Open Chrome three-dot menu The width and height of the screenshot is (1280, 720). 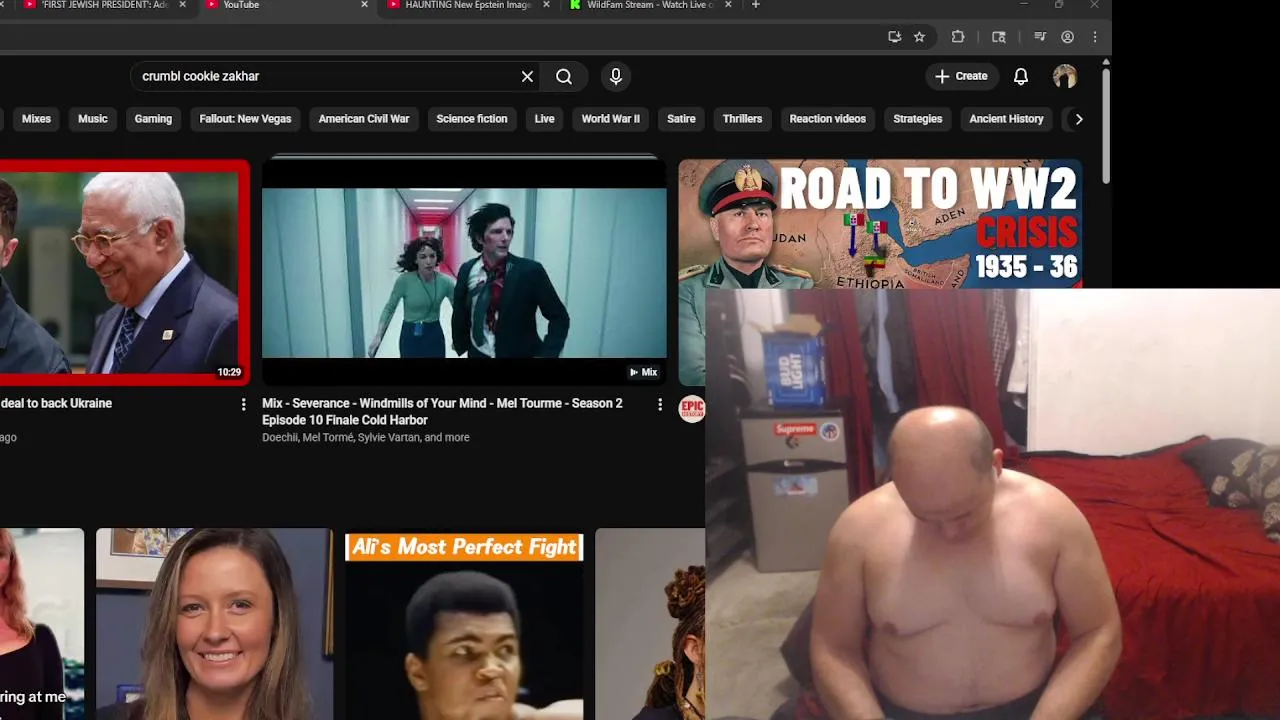pyautogui.click(x=1095, y=37)
